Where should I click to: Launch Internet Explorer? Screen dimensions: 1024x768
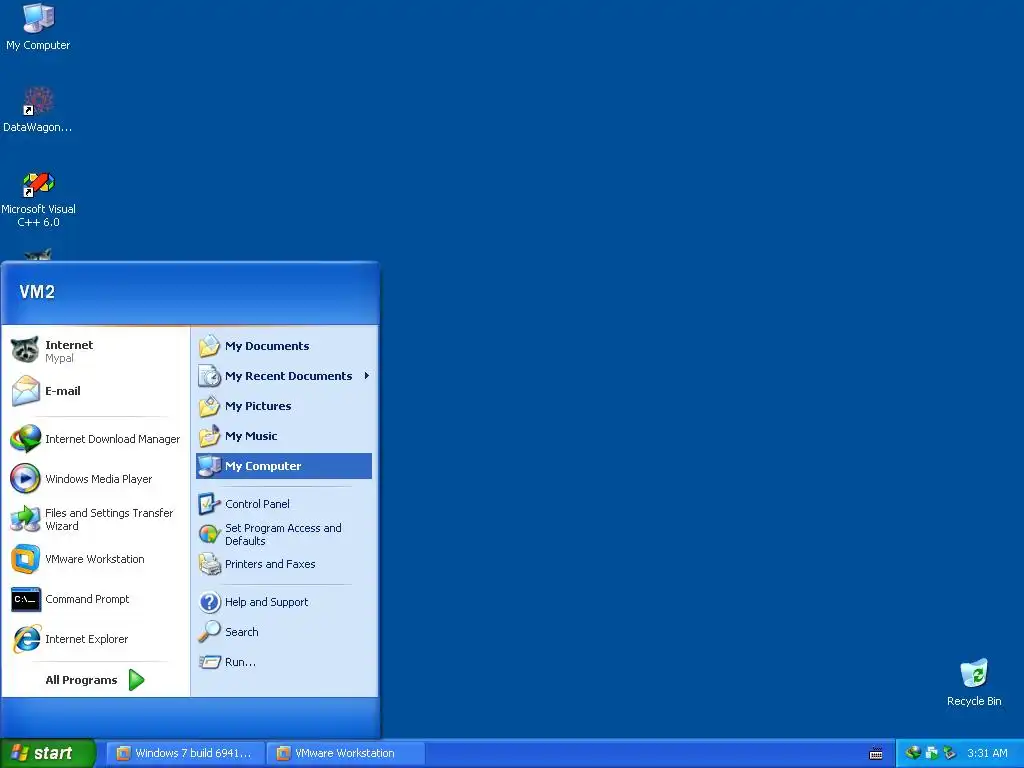click(95, 639)
